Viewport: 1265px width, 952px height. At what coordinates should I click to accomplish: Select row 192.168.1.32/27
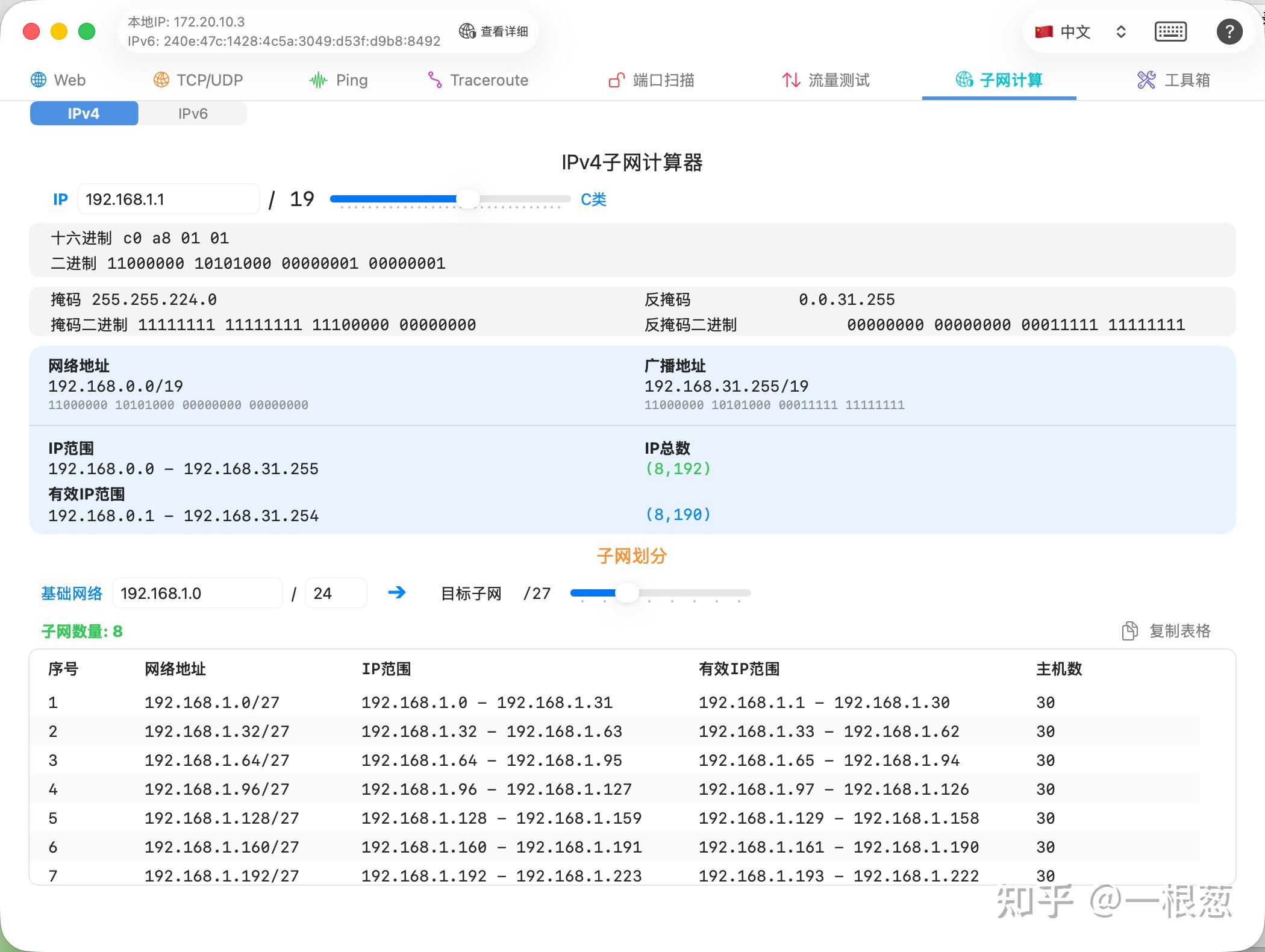pyautogui.click(x=616, y=731)
